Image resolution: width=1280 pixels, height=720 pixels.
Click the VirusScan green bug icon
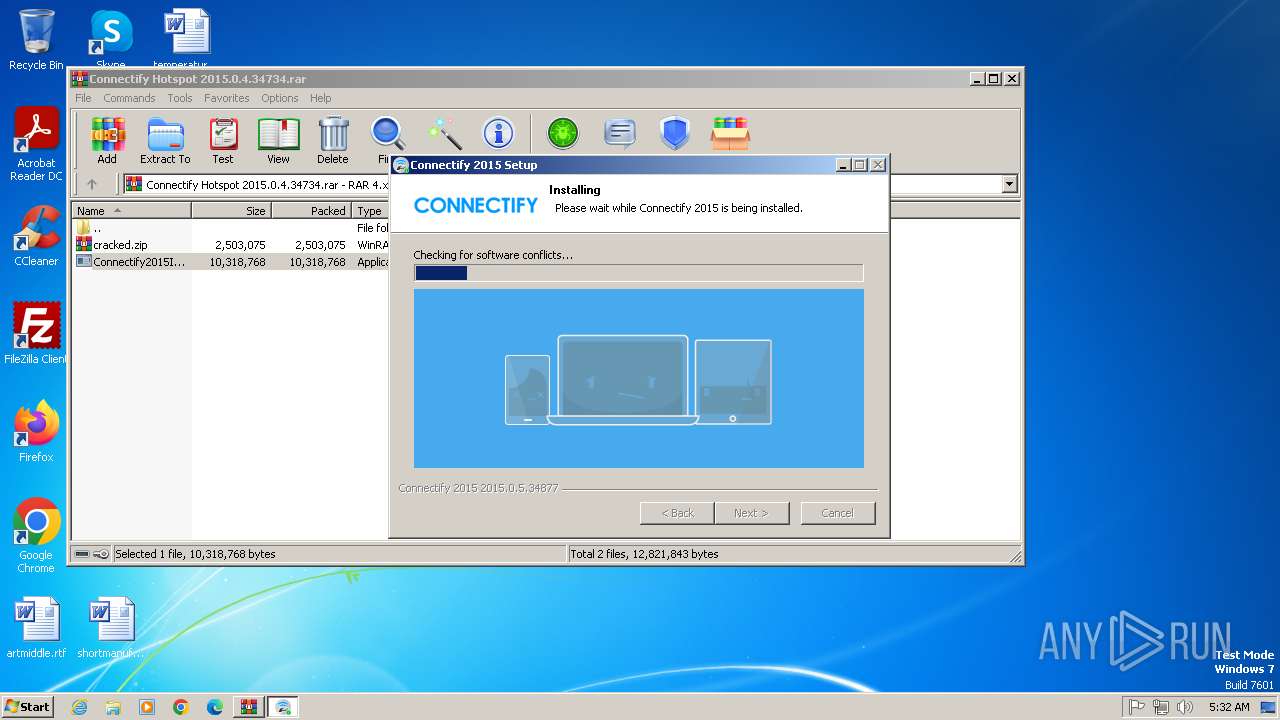(x=563, y=133)
